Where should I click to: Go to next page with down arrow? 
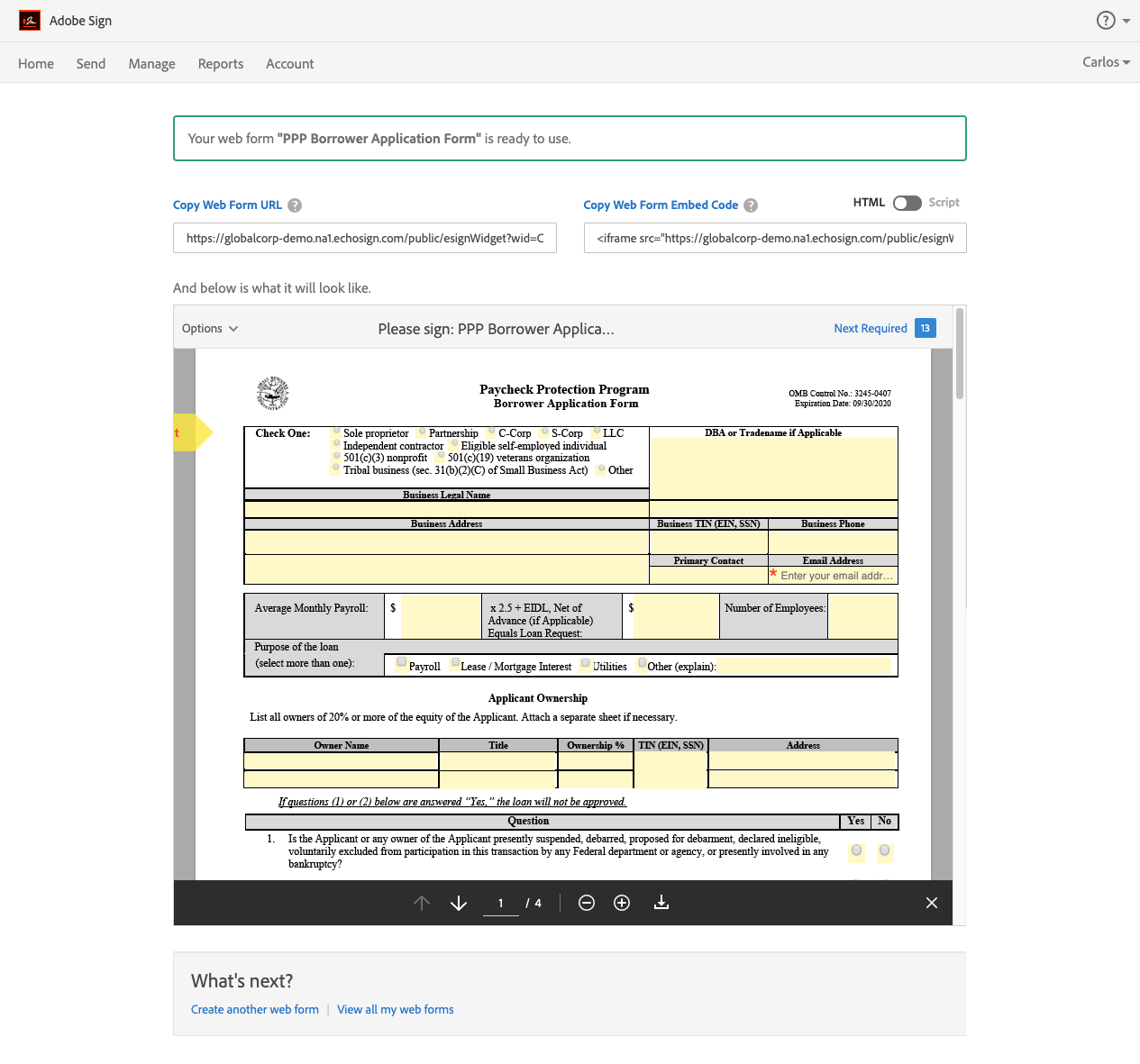(x=458, y=903)
